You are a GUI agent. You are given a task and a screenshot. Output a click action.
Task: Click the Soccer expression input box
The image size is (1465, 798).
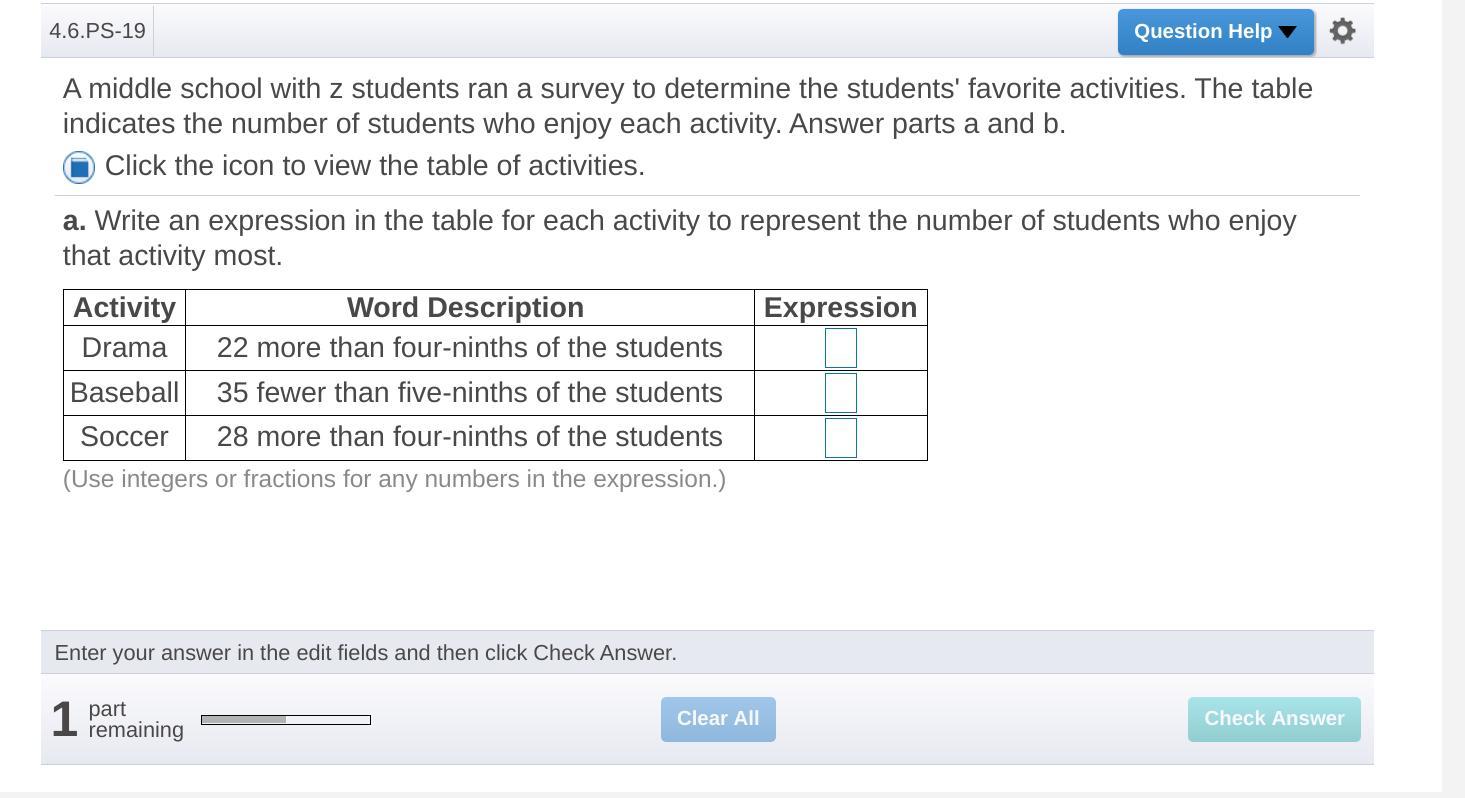[x=840, y=438]
